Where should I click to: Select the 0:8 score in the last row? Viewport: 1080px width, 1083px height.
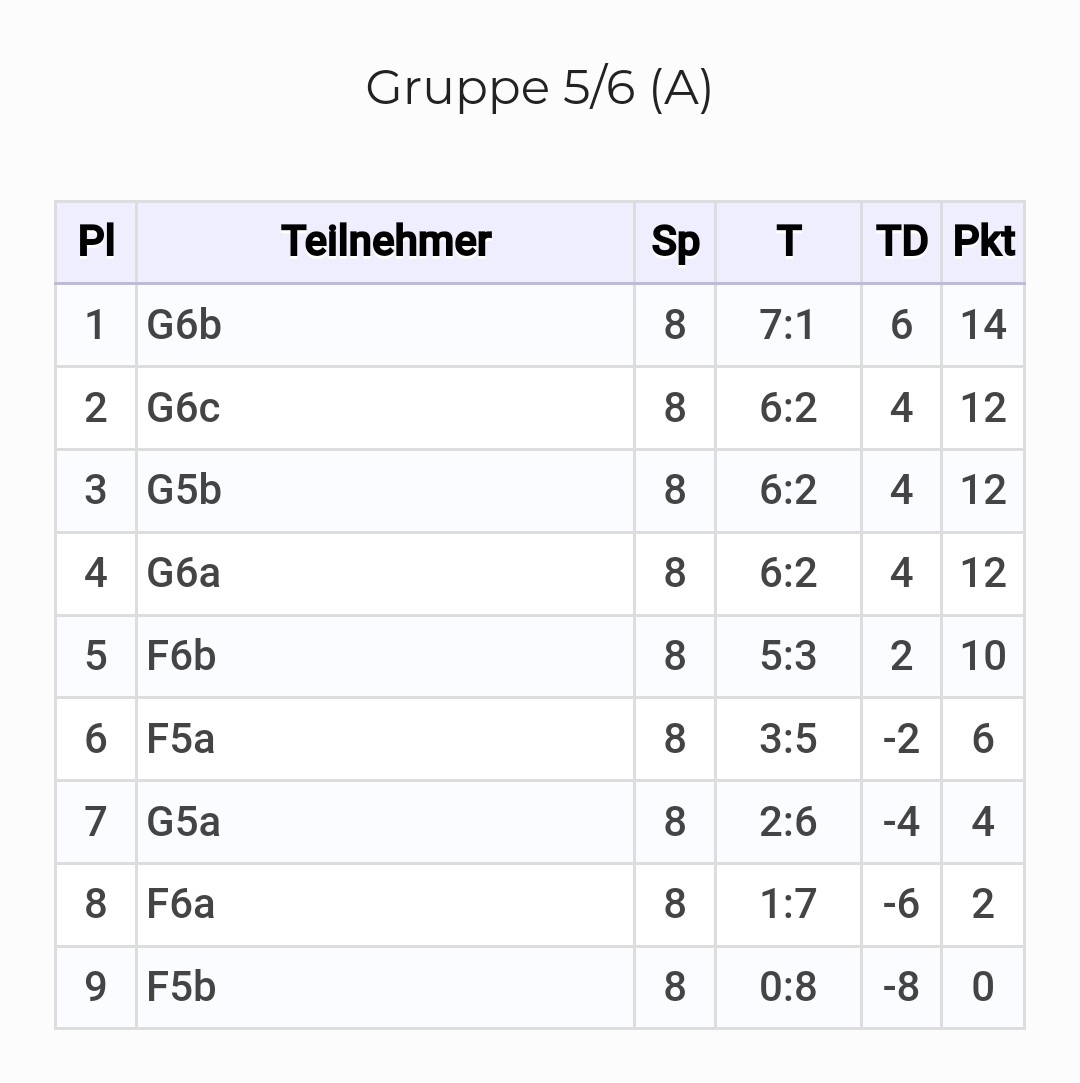[x=788, y=987]
